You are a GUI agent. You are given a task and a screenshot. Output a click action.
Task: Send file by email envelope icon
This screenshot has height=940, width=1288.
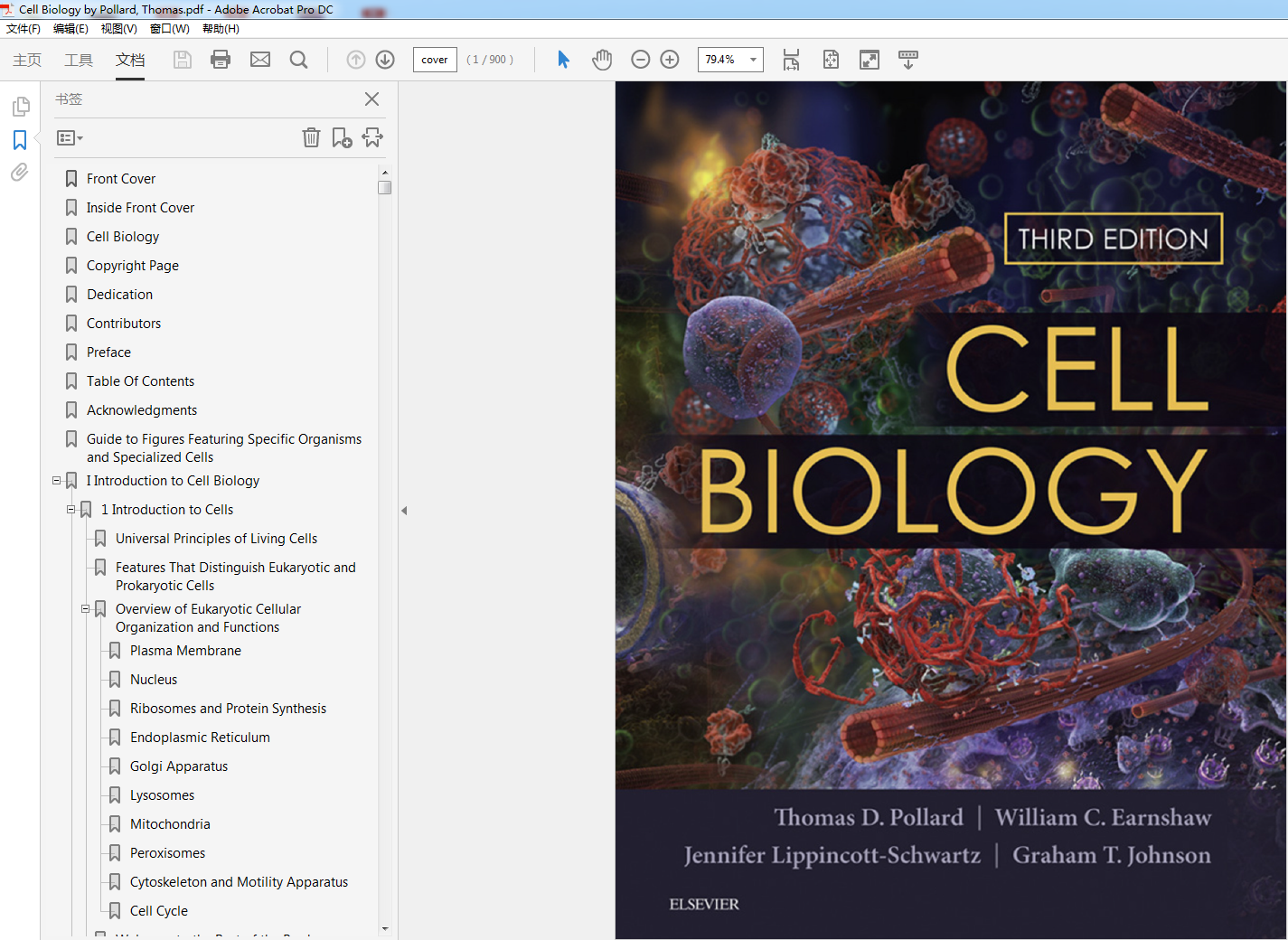260,60
